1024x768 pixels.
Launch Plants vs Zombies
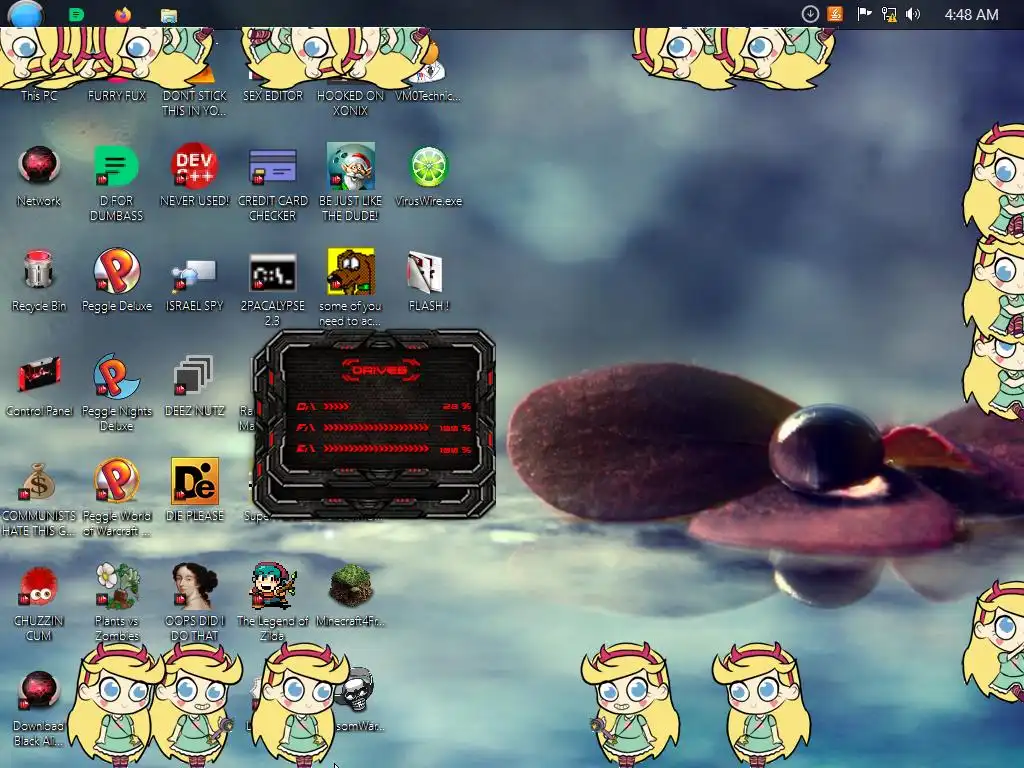116,586
